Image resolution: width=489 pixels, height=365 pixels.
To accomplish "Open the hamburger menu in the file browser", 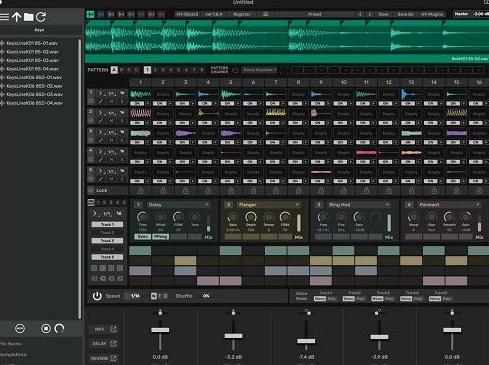I will pos(4,17).
